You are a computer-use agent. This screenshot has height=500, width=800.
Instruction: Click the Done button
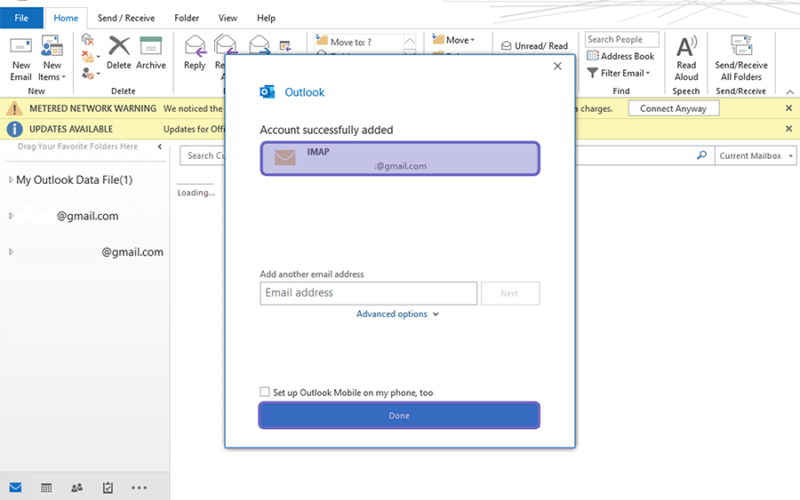[399, 415]
